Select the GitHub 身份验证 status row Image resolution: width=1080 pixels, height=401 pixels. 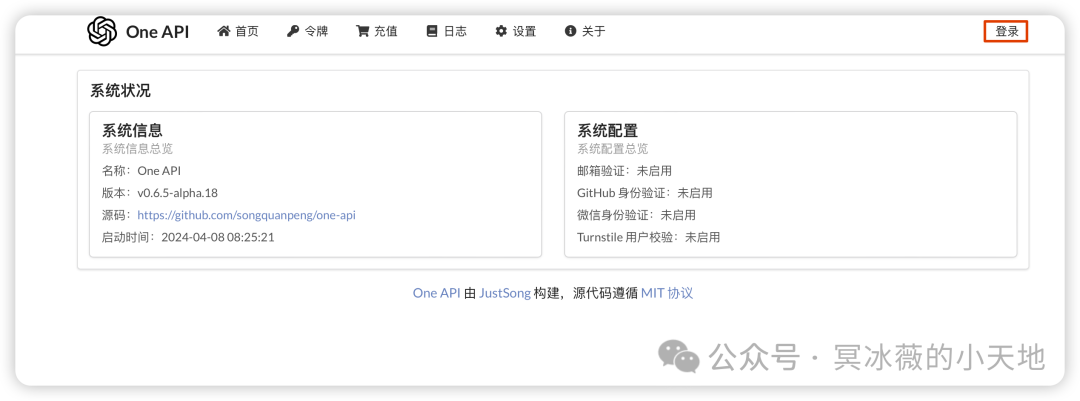click(x=645, y=193)
